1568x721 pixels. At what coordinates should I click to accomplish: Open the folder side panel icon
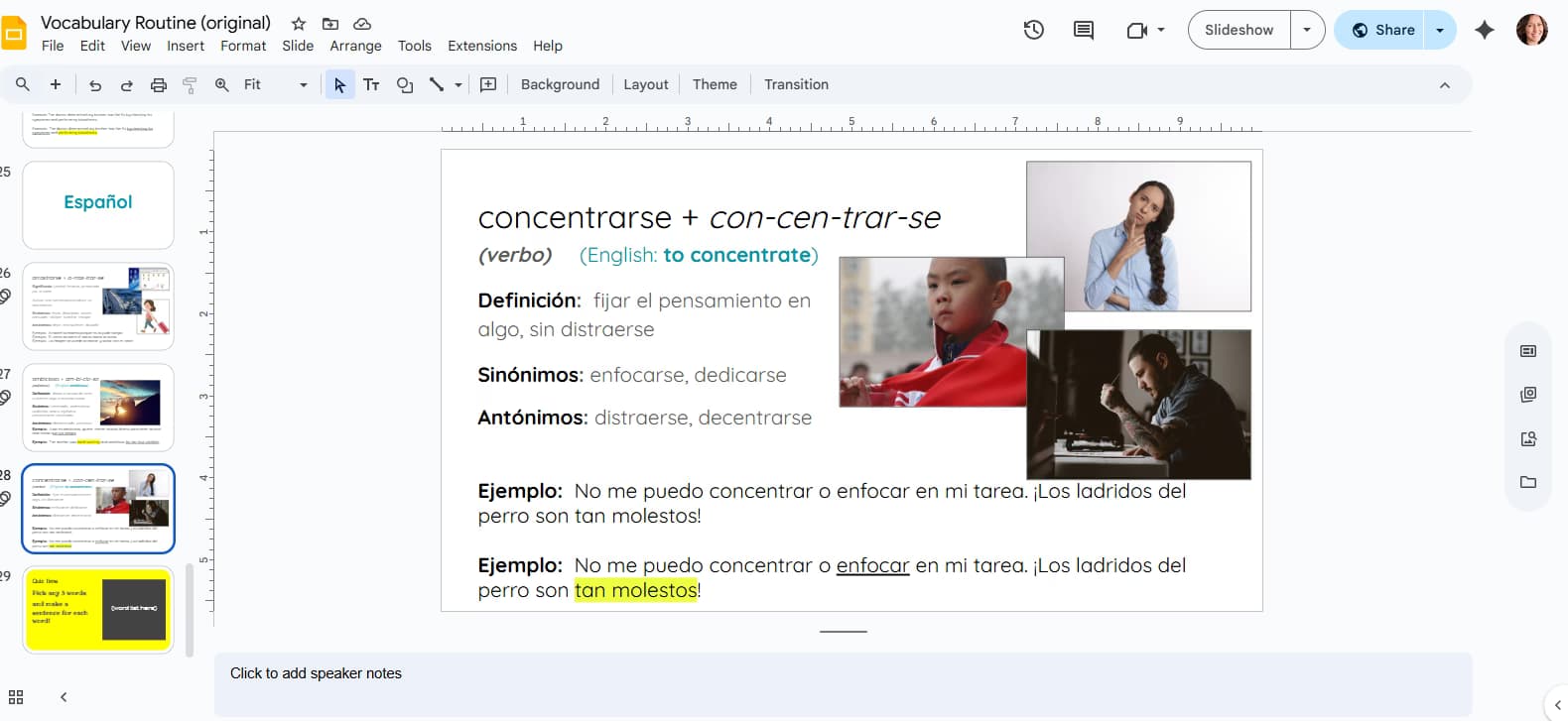coord(1528,482)
